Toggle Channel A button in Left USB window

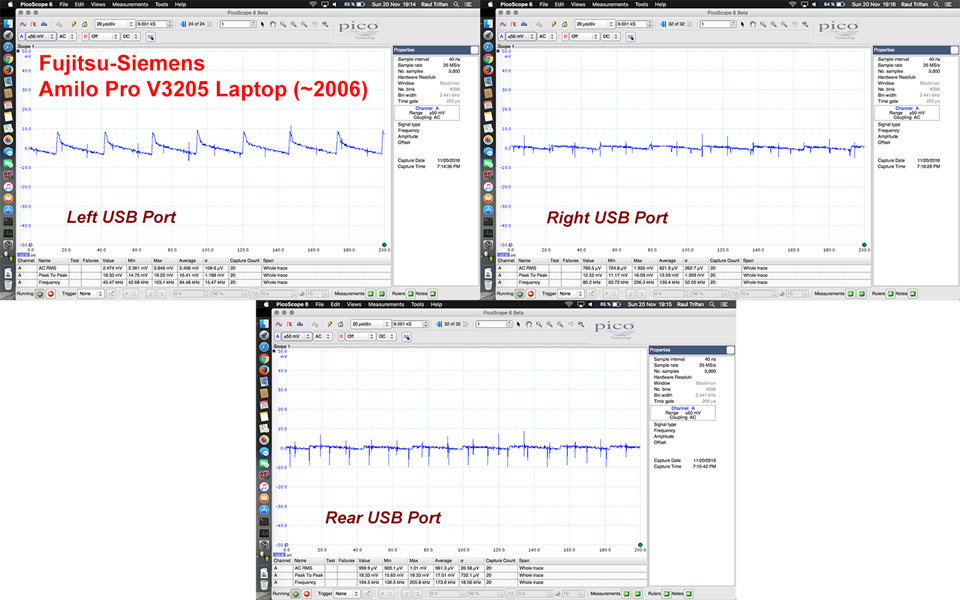21,37
